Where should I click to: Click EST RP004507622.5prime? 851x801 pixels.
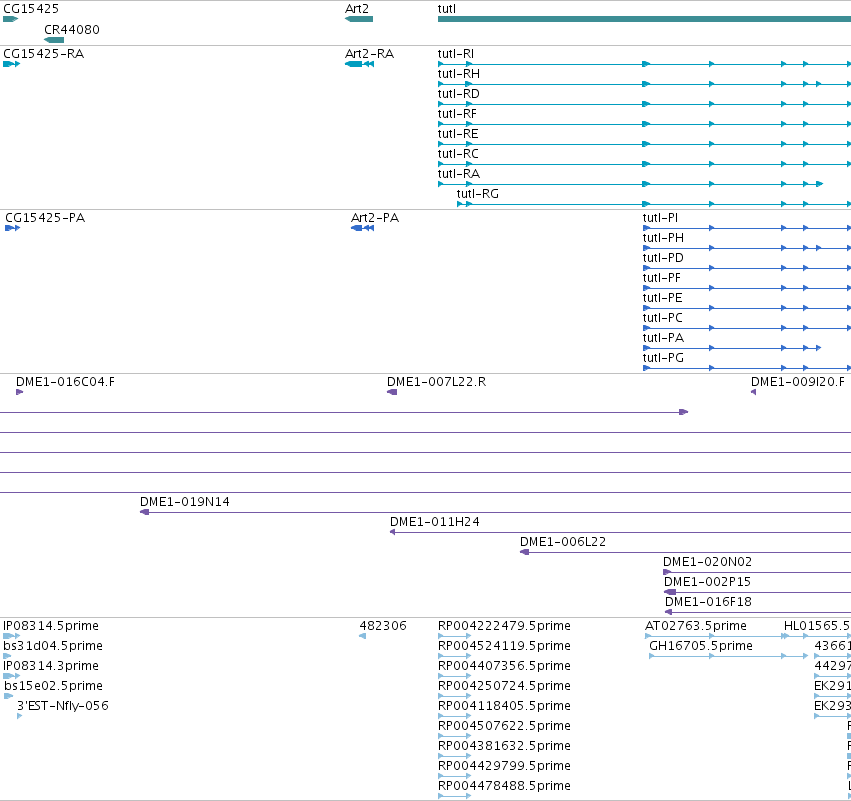(x=504, y=727)
